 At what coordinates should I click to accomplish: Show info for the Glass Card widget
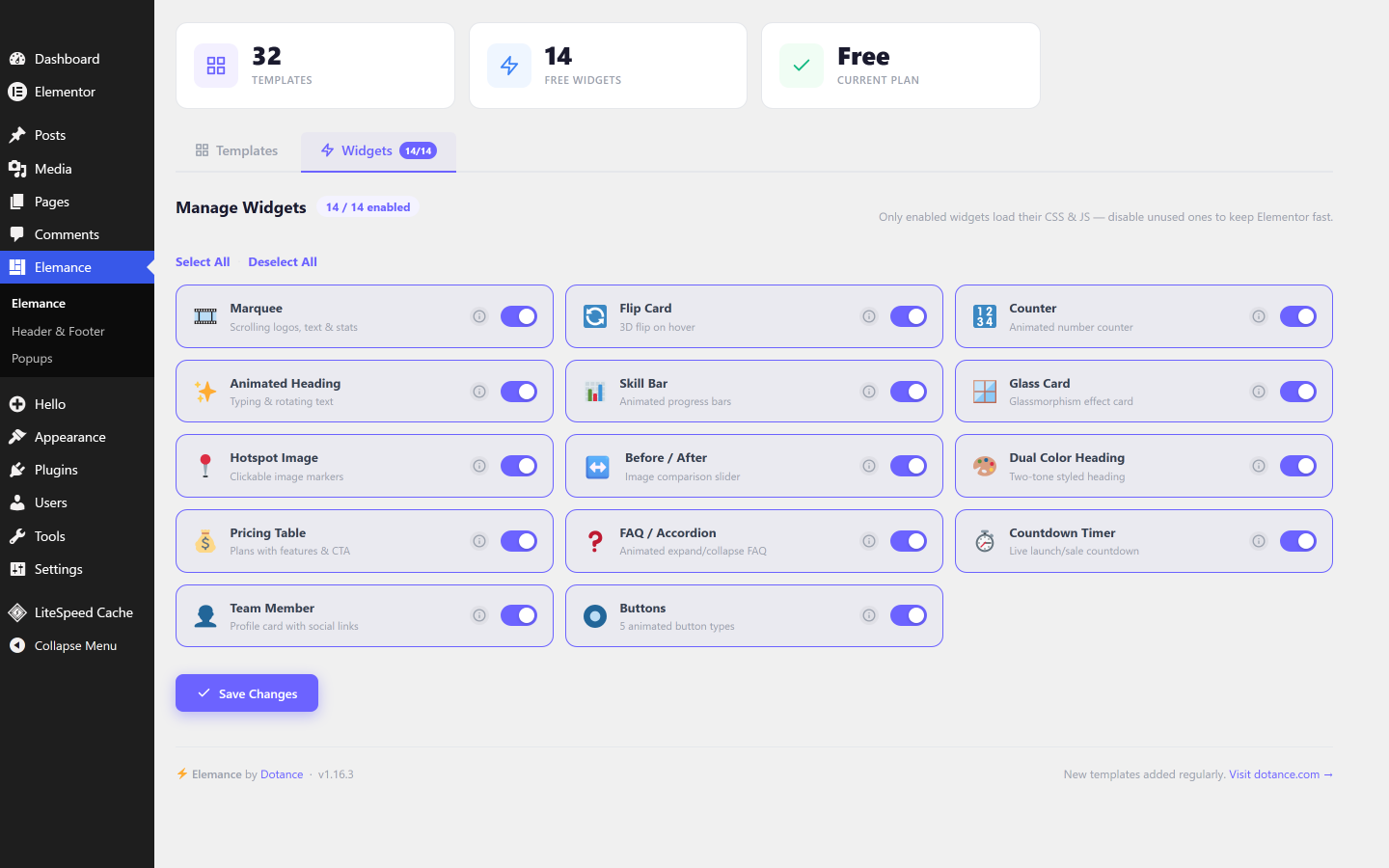(x=1259, y=392)
